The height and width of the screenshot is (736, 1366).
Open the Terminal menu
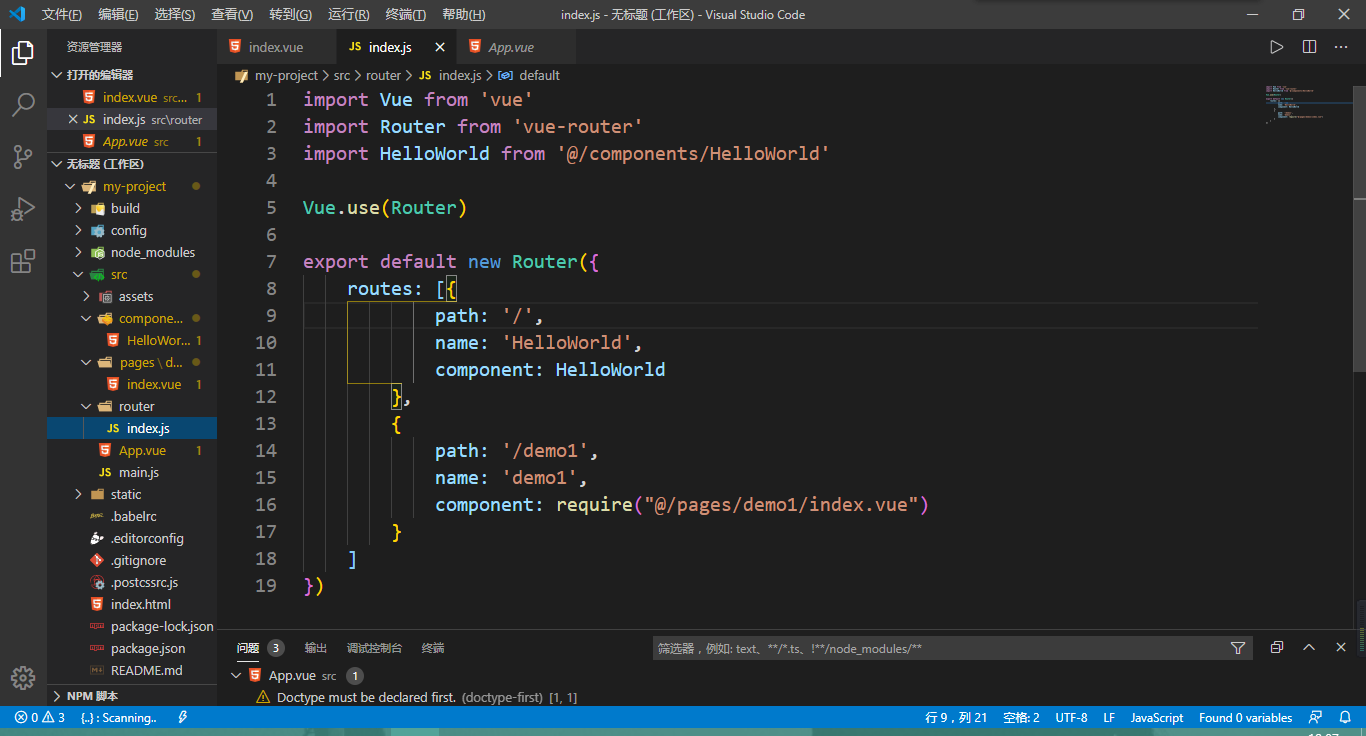pyautogui.click(x=405, y=14)
